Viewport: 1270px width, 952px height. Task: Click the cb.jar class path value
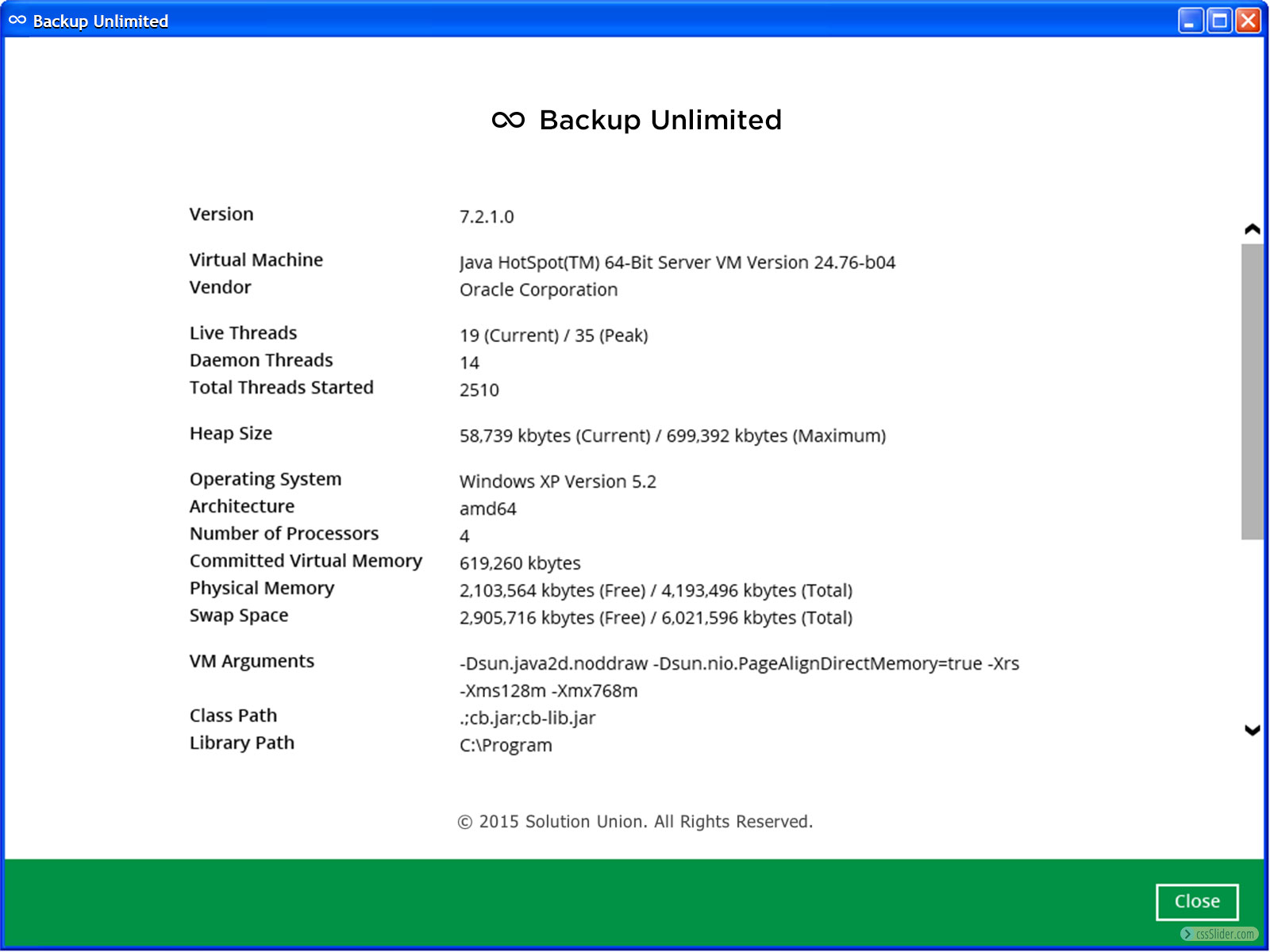pyautogui.click(x=527, y=718)
